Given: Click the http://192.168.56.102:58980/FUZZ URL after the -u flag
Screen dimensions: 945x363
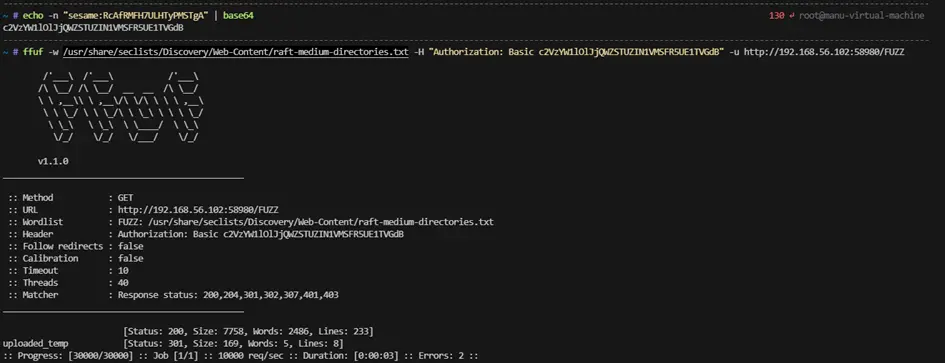Looking at the screenshot, I should 824,52.
